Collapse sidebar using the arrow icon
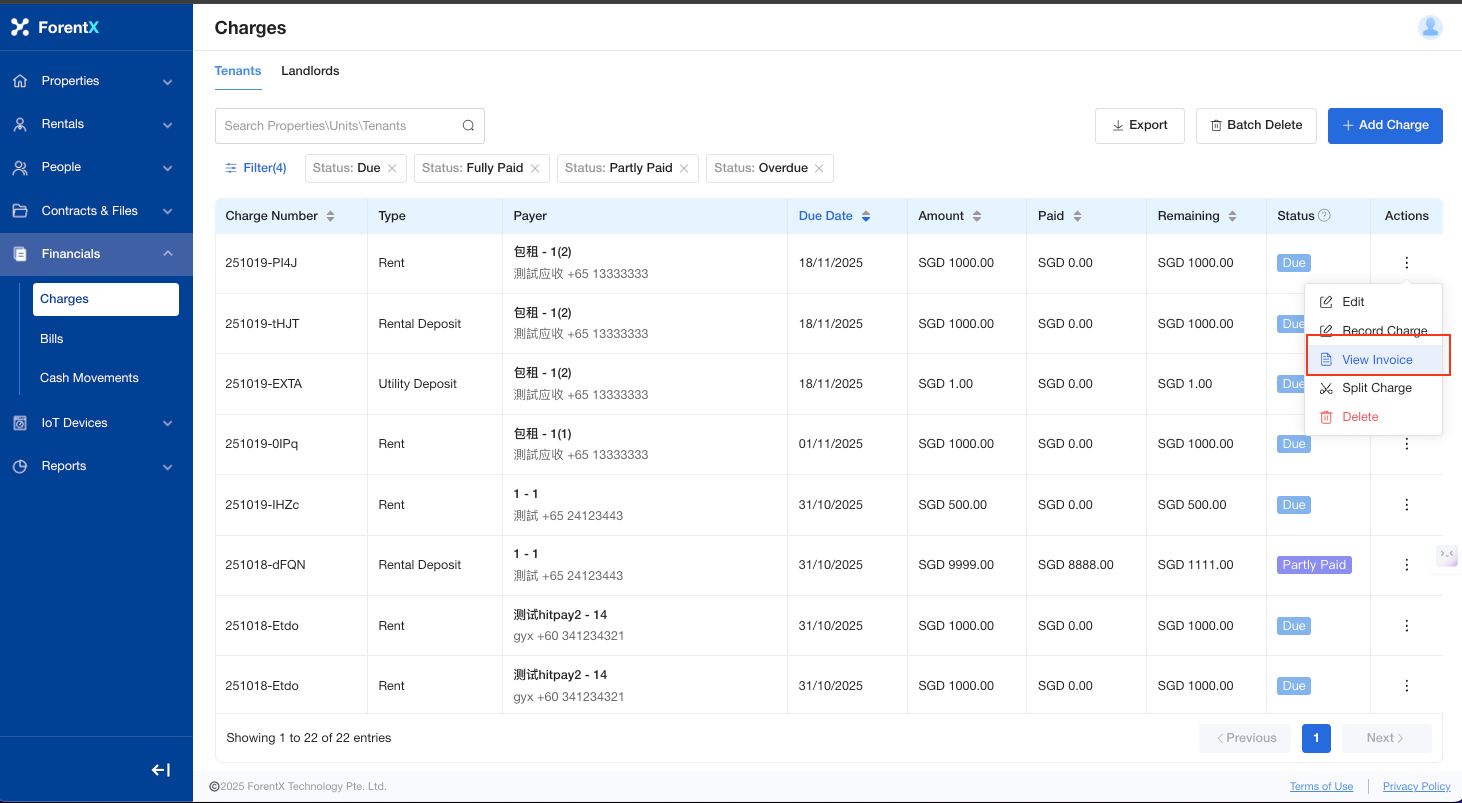Image resolution: width=1462 pixels, height=803 pixels. pos(161,770)
